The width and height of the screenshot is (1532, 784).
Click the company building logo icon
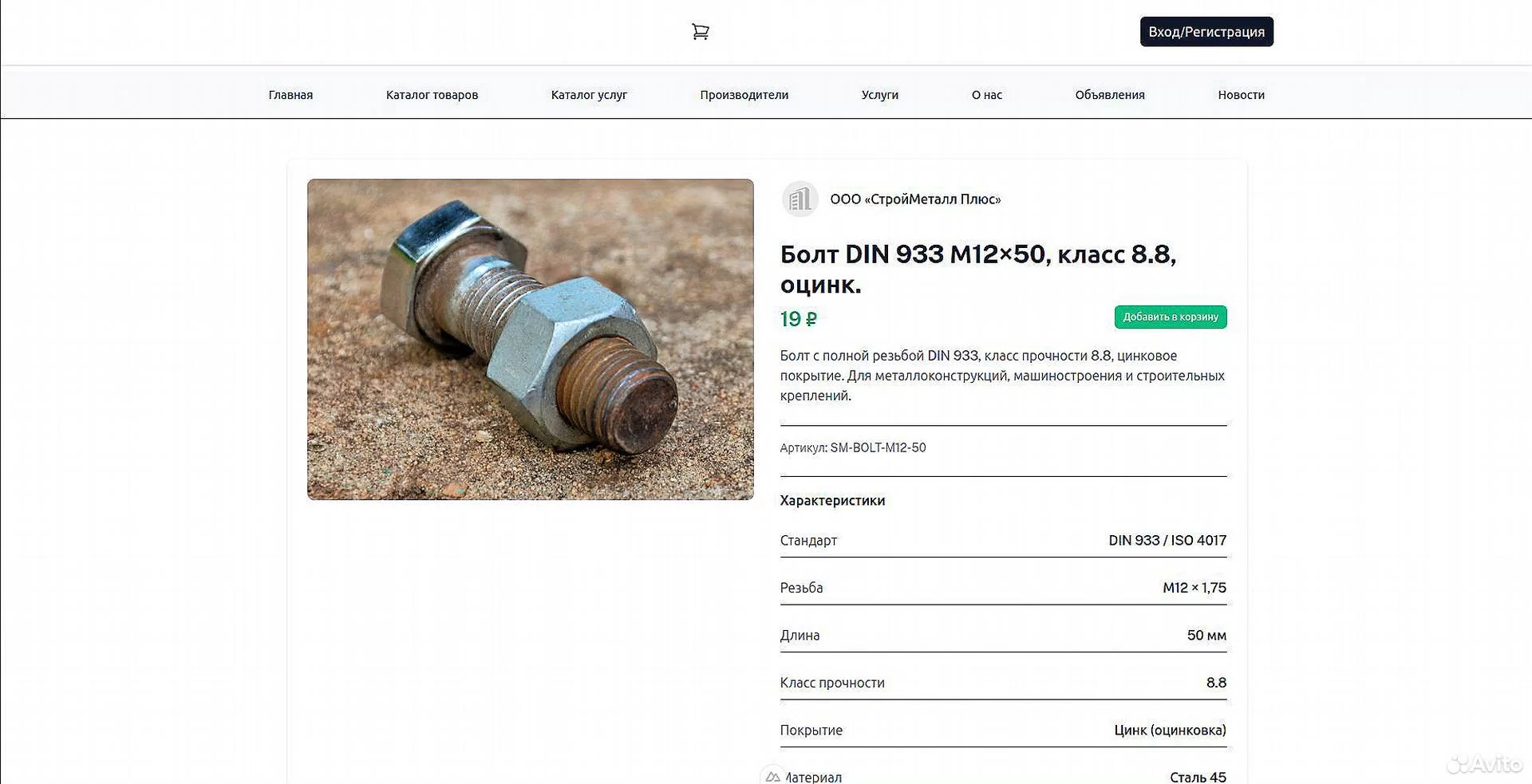800,199
